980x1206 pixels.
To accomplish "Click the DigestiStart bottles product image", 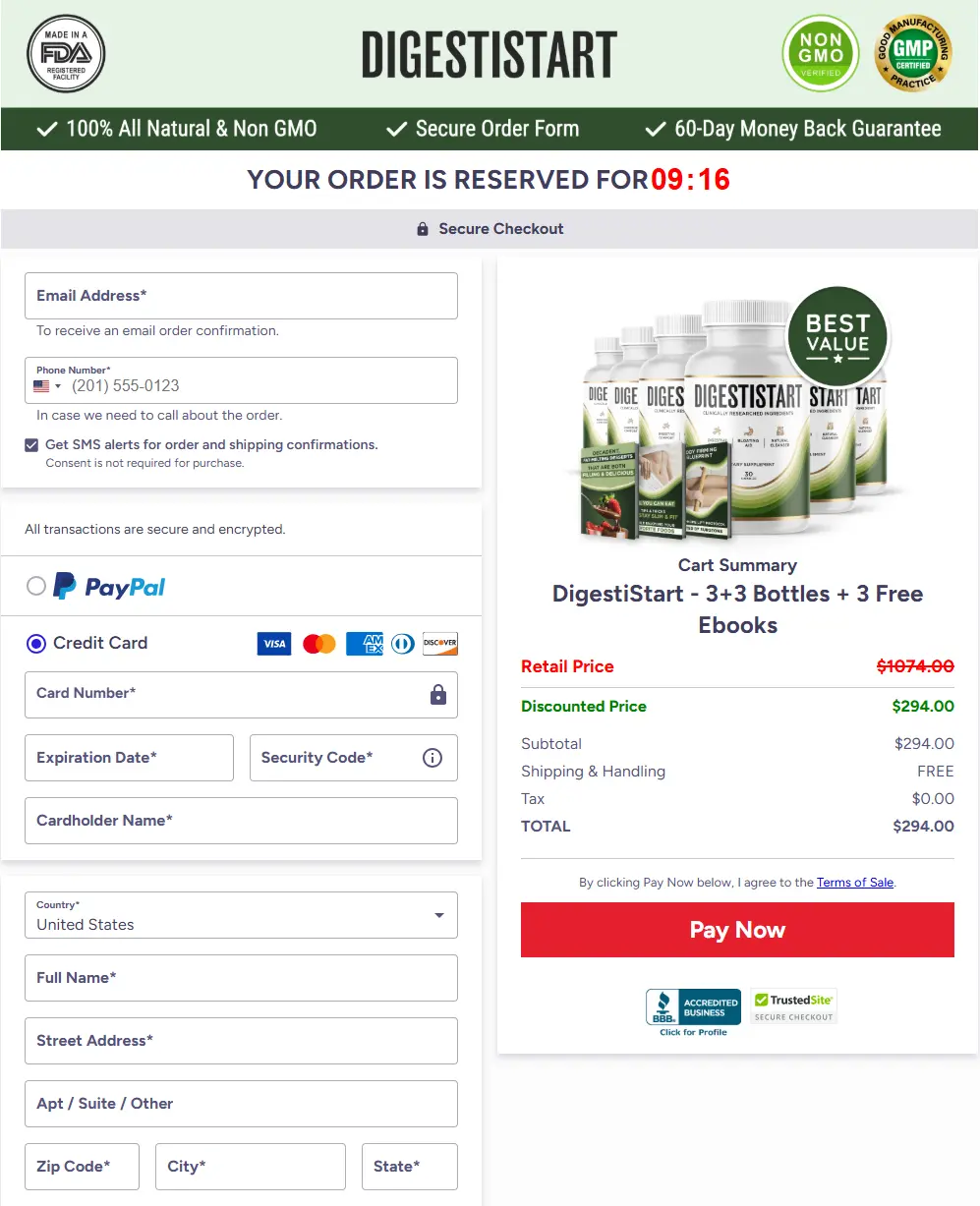I will (737, 418).
